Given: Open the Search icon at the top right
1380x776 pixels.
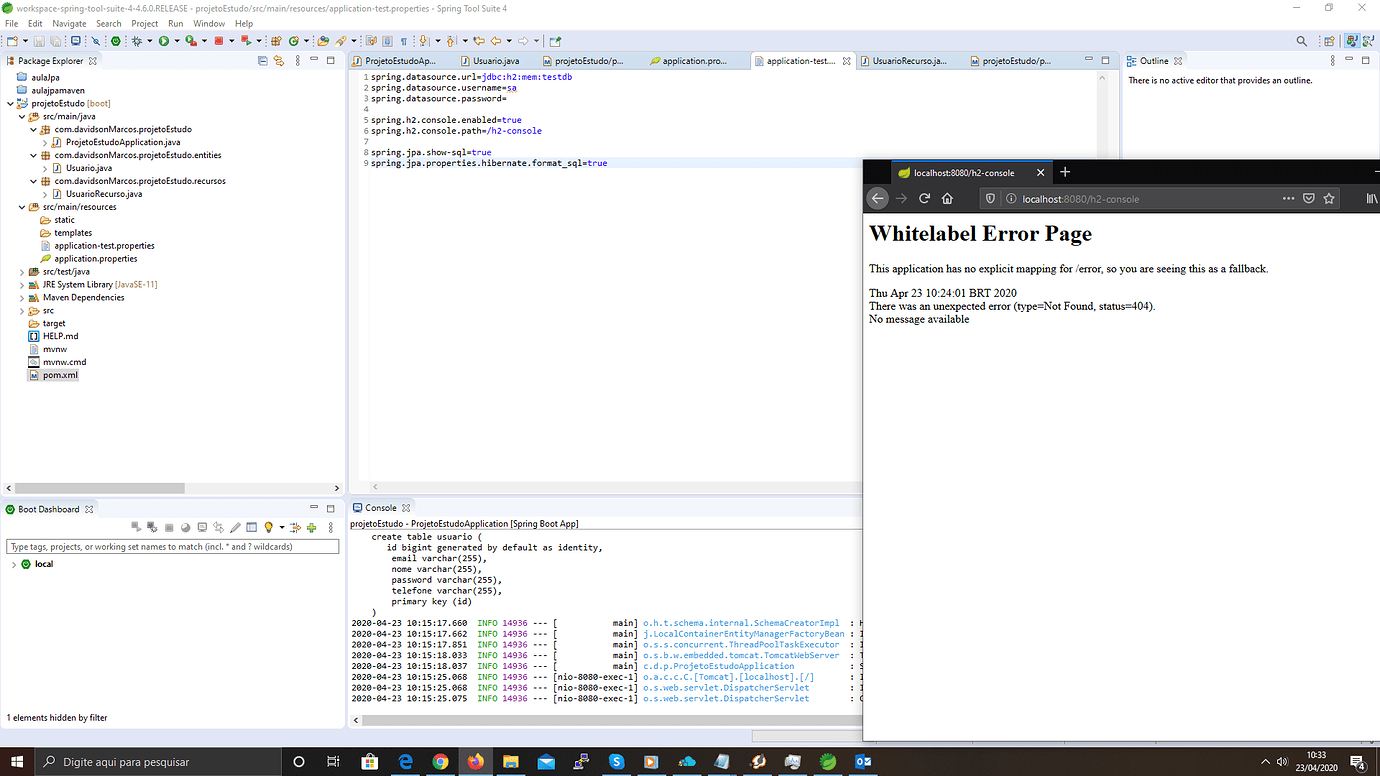Looking at the screenshot, I should (1300, 41).
